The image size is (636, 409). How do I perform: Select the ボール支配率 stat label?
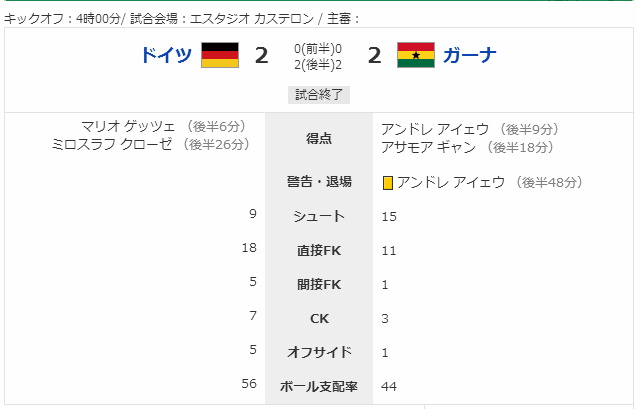coord(319,386)
